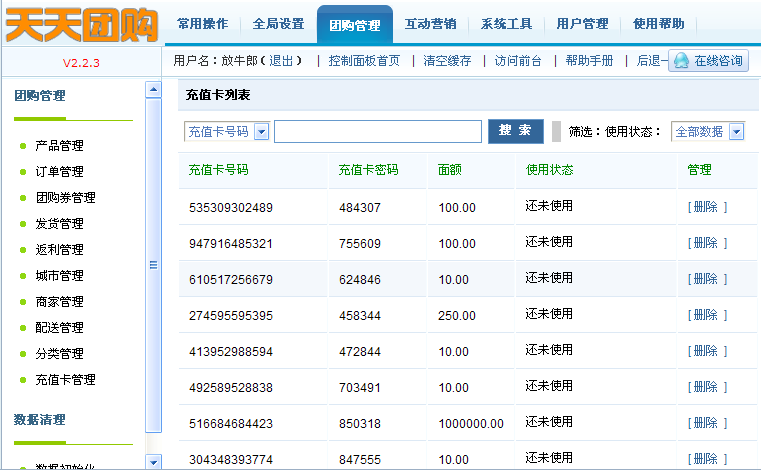Screen dimensions: 761x470
Task: Open the 帮助手册 help manual link
Action: (x=589, y=61)
